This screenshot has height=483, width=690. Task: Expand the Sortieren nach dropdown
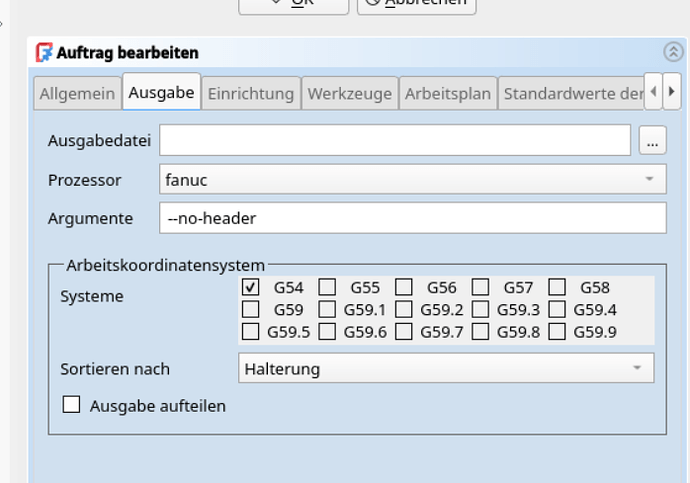click(x=446, y=369)
